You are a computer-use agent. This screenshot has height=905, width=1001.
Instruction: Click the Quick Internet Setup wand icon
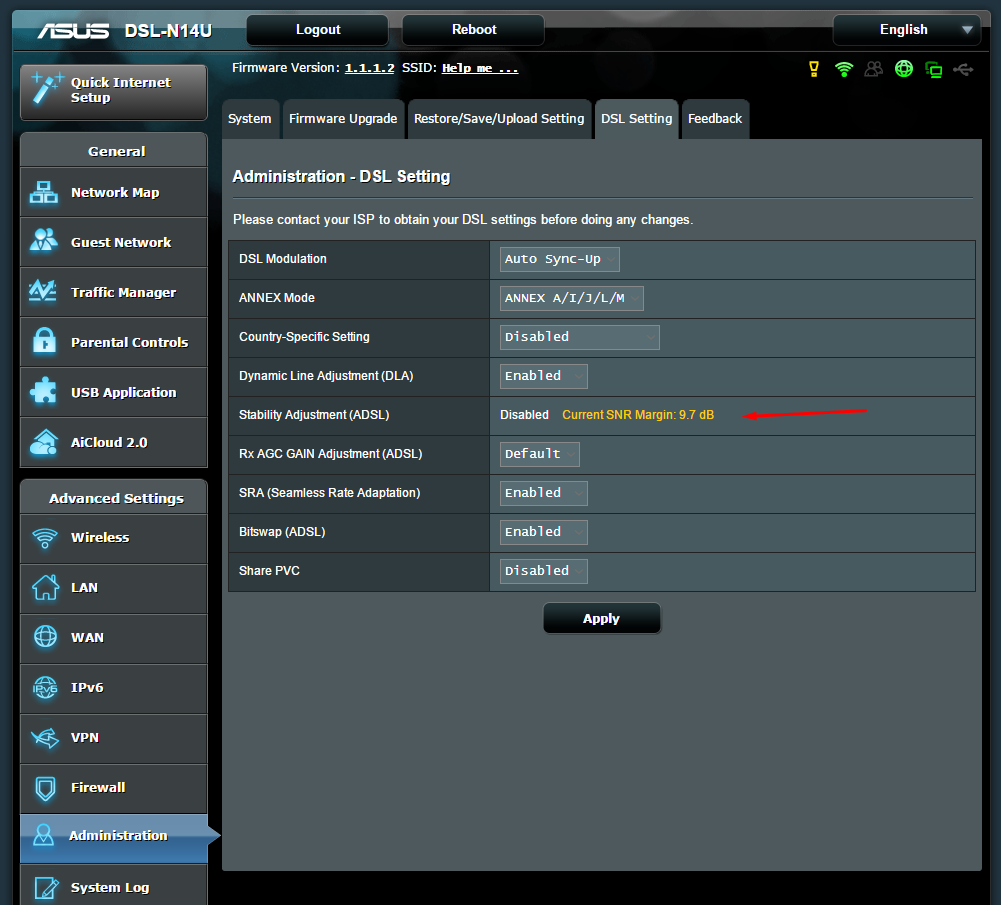click(x=47, y=88)
